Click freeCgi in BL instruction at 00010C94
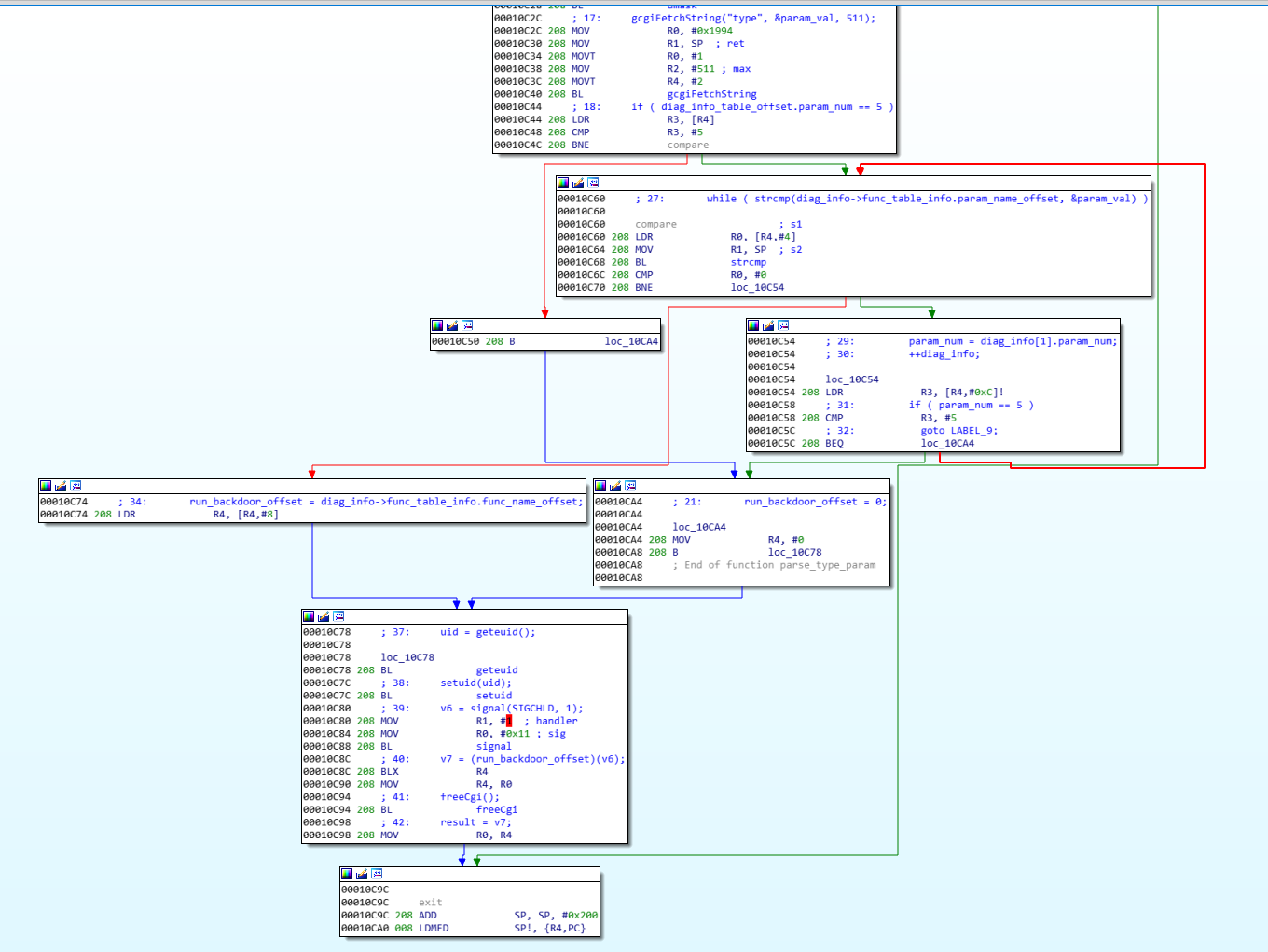This screenshot has height=952, width=1268. point(497,809)
